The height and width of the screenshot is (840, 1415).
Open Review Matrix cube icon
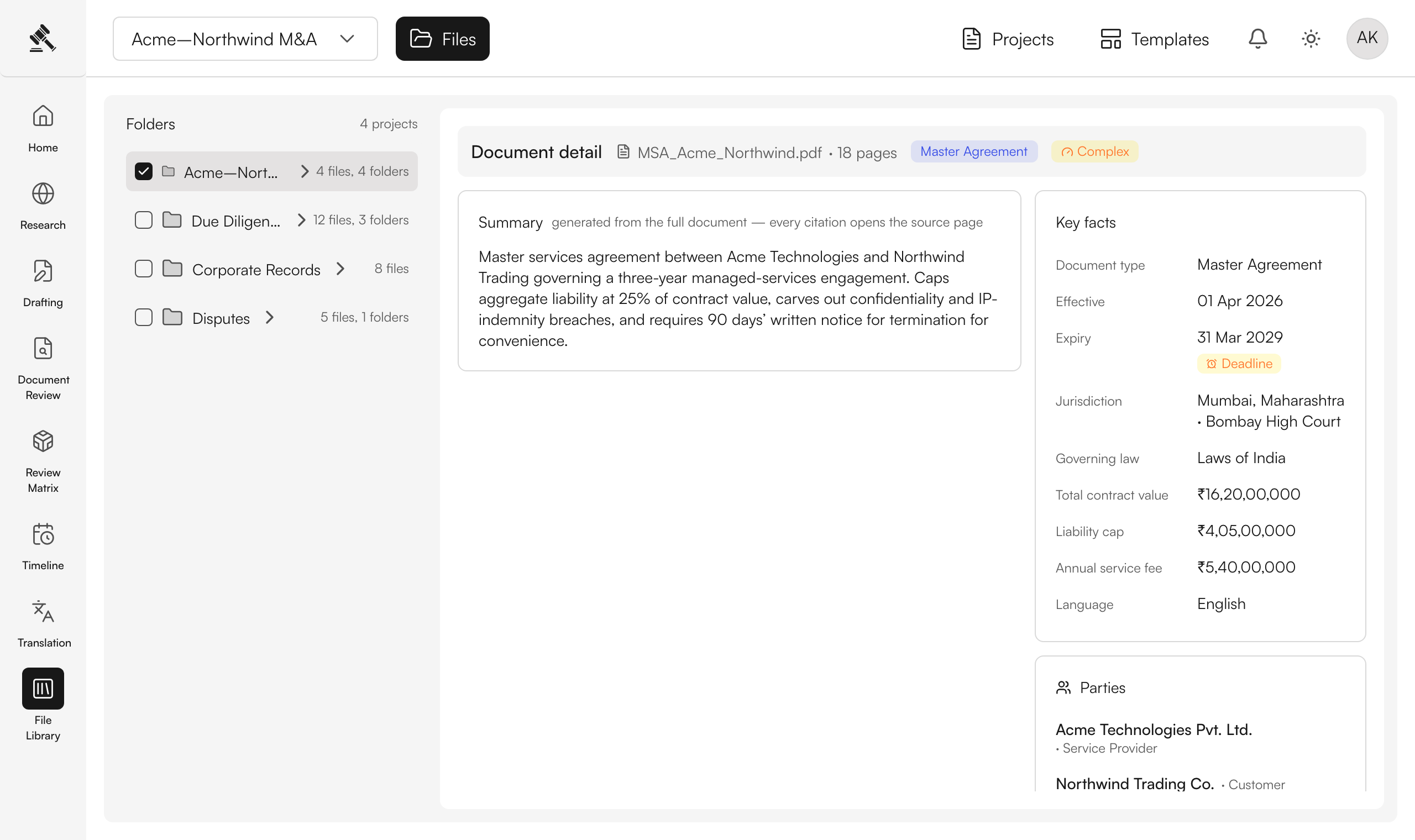tap(43, 442)
